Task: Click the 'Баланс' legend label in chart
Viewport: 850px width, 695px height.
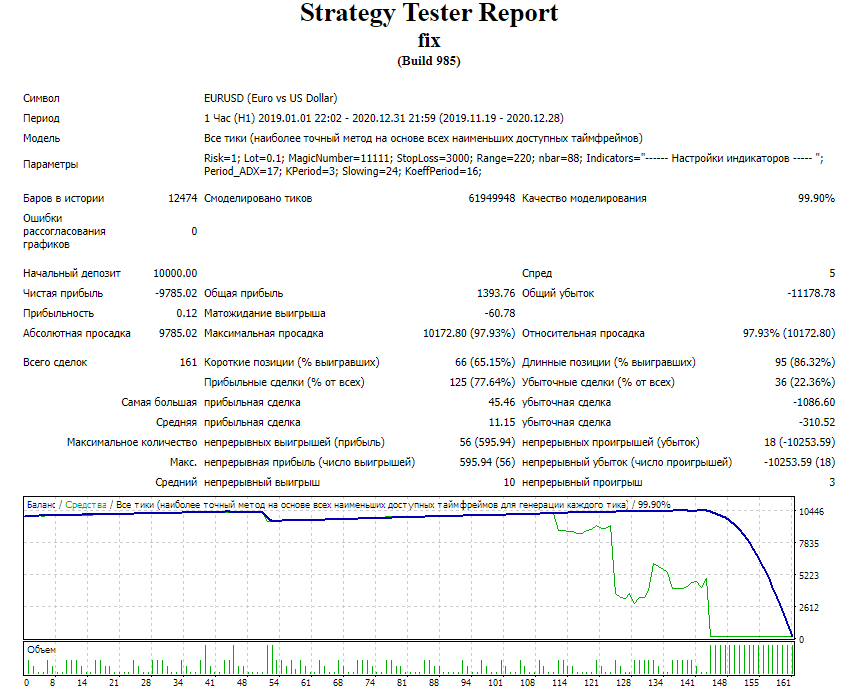Action: tap(41, 505)
